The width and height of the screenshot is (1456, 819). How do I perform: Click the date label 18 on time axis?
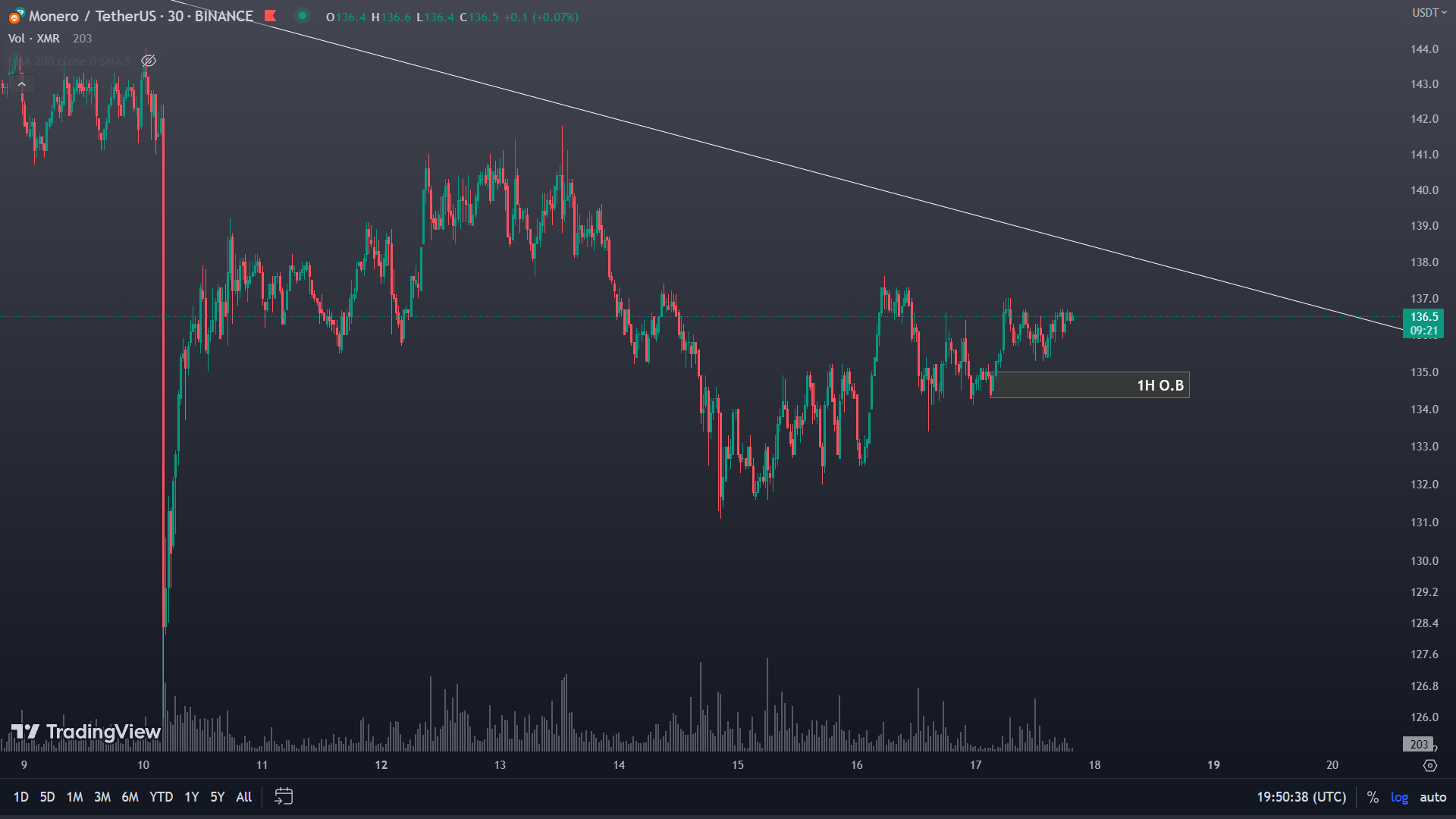click(1094, 765)
